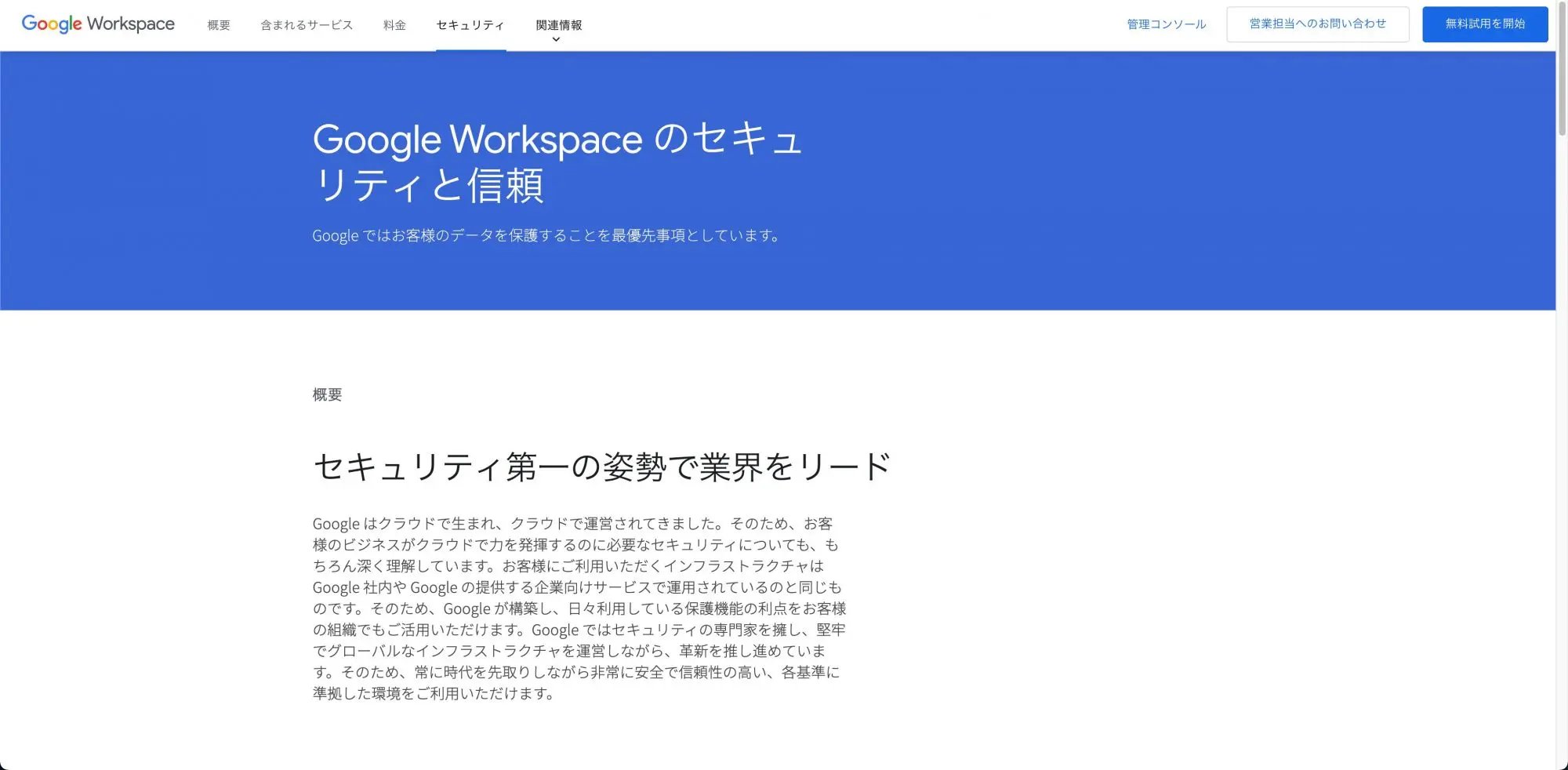Open the 関連情報 menu
Viewport: 1568px width, 770px height.
(559, 25)
